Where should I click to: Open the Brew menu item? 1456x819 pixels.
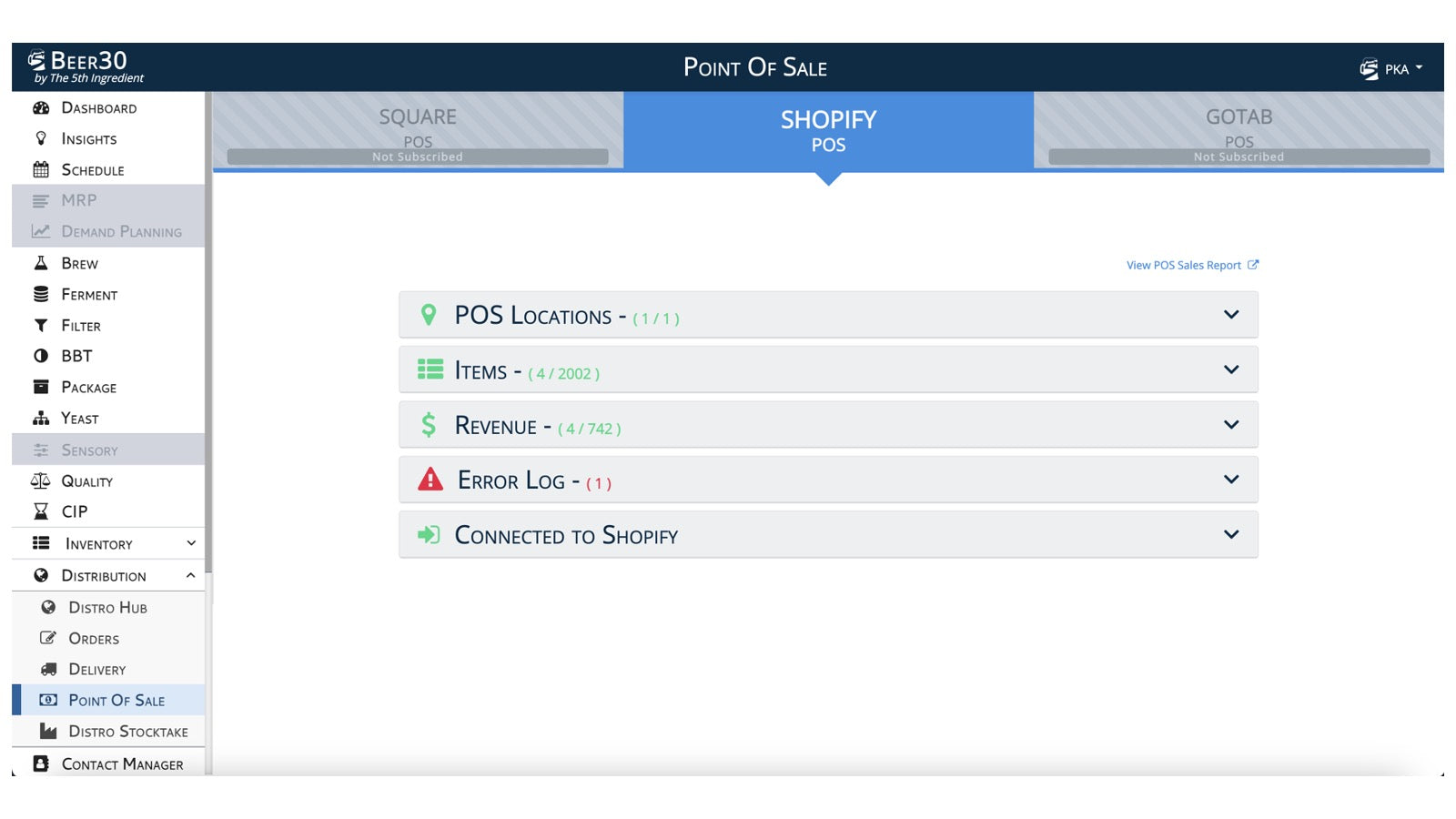pyautogui.click(x=108, y=263)
